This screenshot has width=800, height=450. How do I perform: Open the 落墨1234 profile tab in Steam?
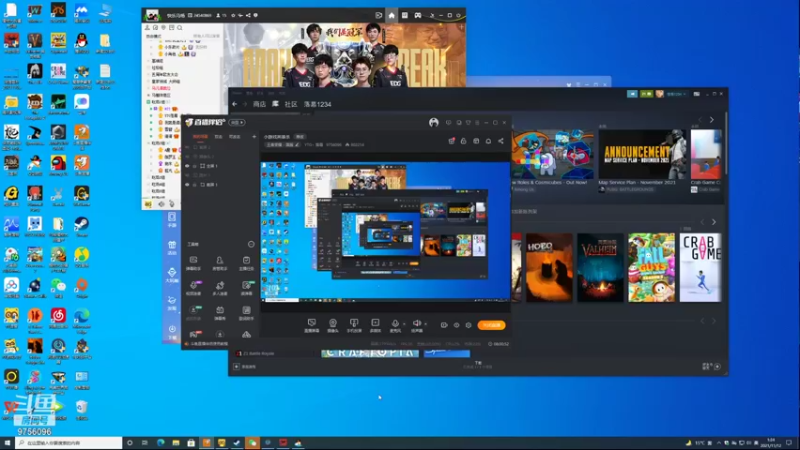(317, 104)
